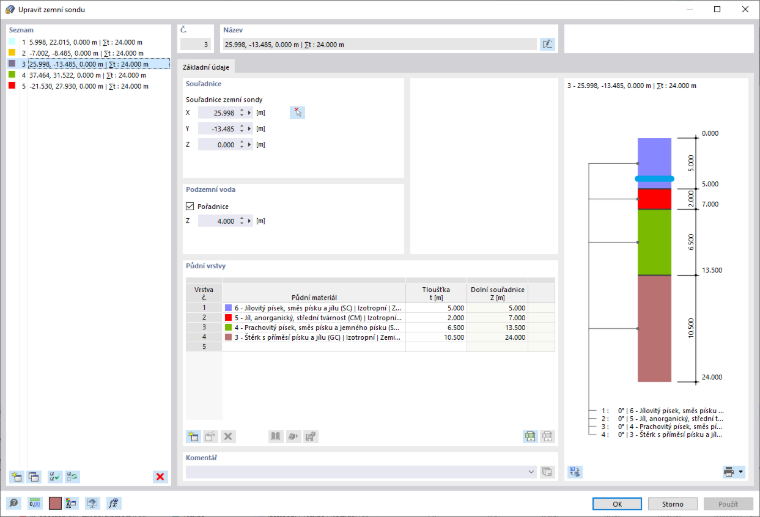Switch to Základní údaje tab
Screen dimensions: 760x517
click(206, 67)
